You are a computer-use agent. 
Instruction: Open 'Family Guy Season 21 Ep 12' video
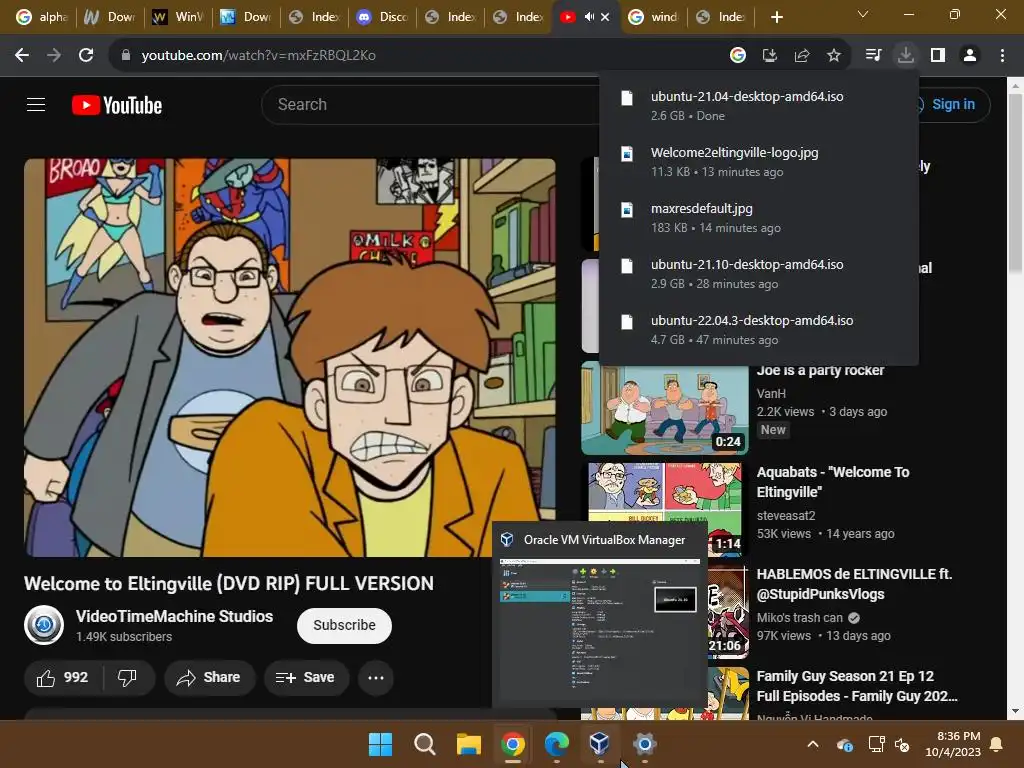856,686
